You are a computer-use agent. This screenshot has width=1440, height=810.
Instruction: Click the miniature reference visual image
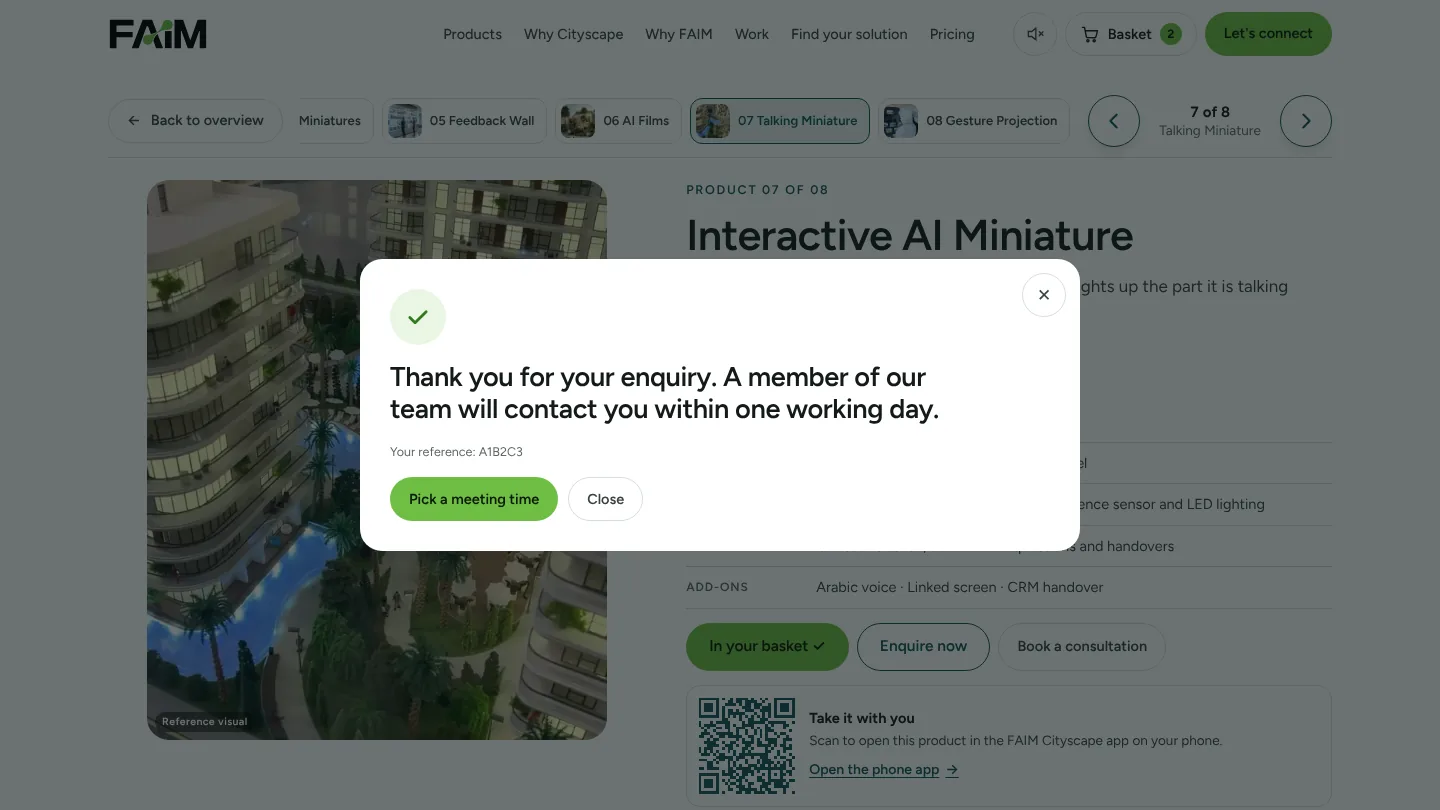(377, 460)
